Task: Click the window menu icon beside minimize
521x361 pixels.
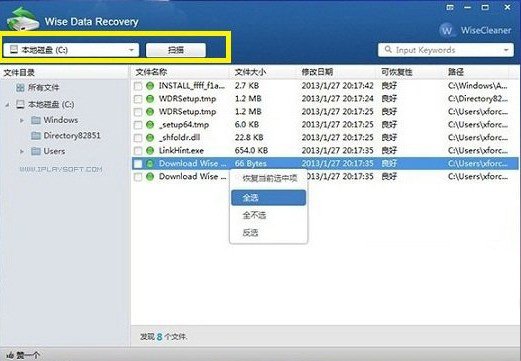Action: tap(450, 7)
